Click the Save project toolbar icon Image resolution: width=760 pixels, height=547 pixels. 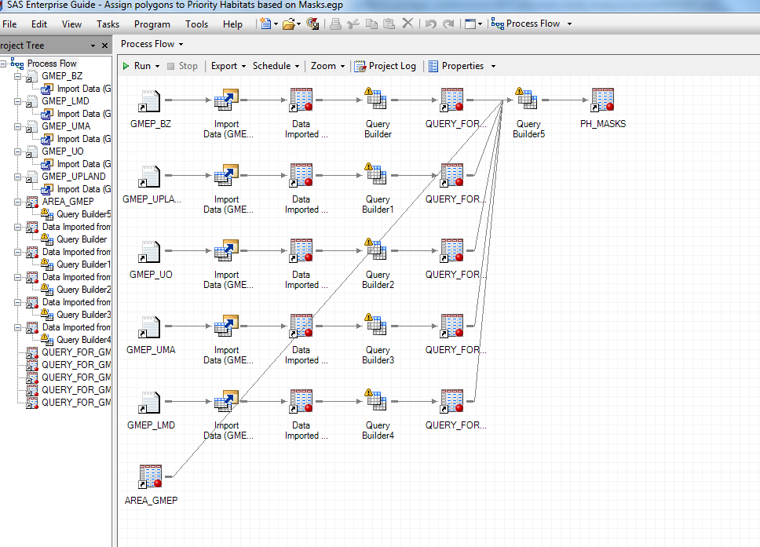click(313, 24)
